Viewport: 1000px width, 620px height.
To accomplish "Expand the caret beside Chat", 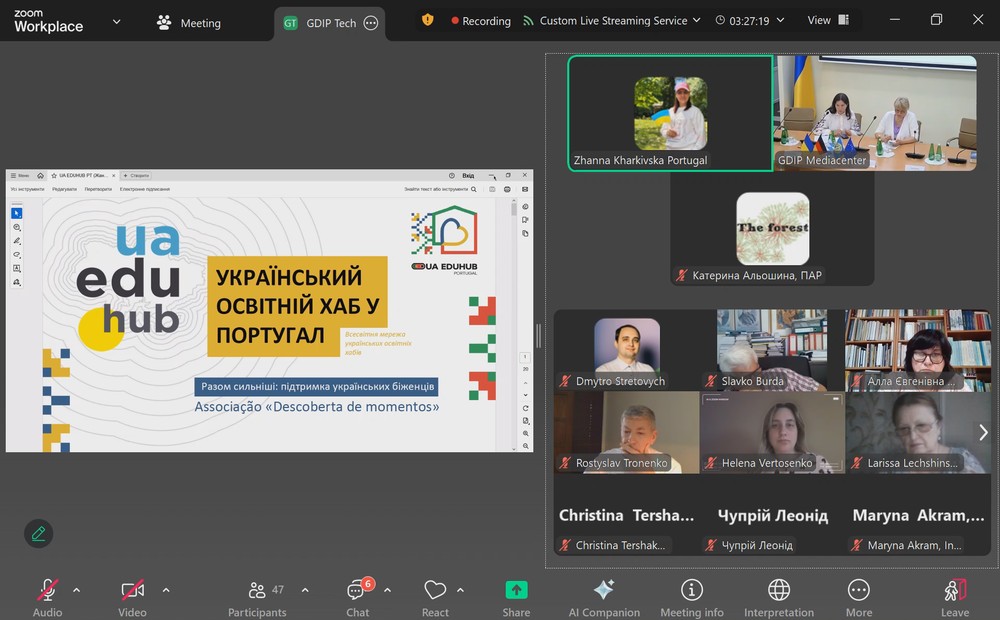I will coord(387,590).
